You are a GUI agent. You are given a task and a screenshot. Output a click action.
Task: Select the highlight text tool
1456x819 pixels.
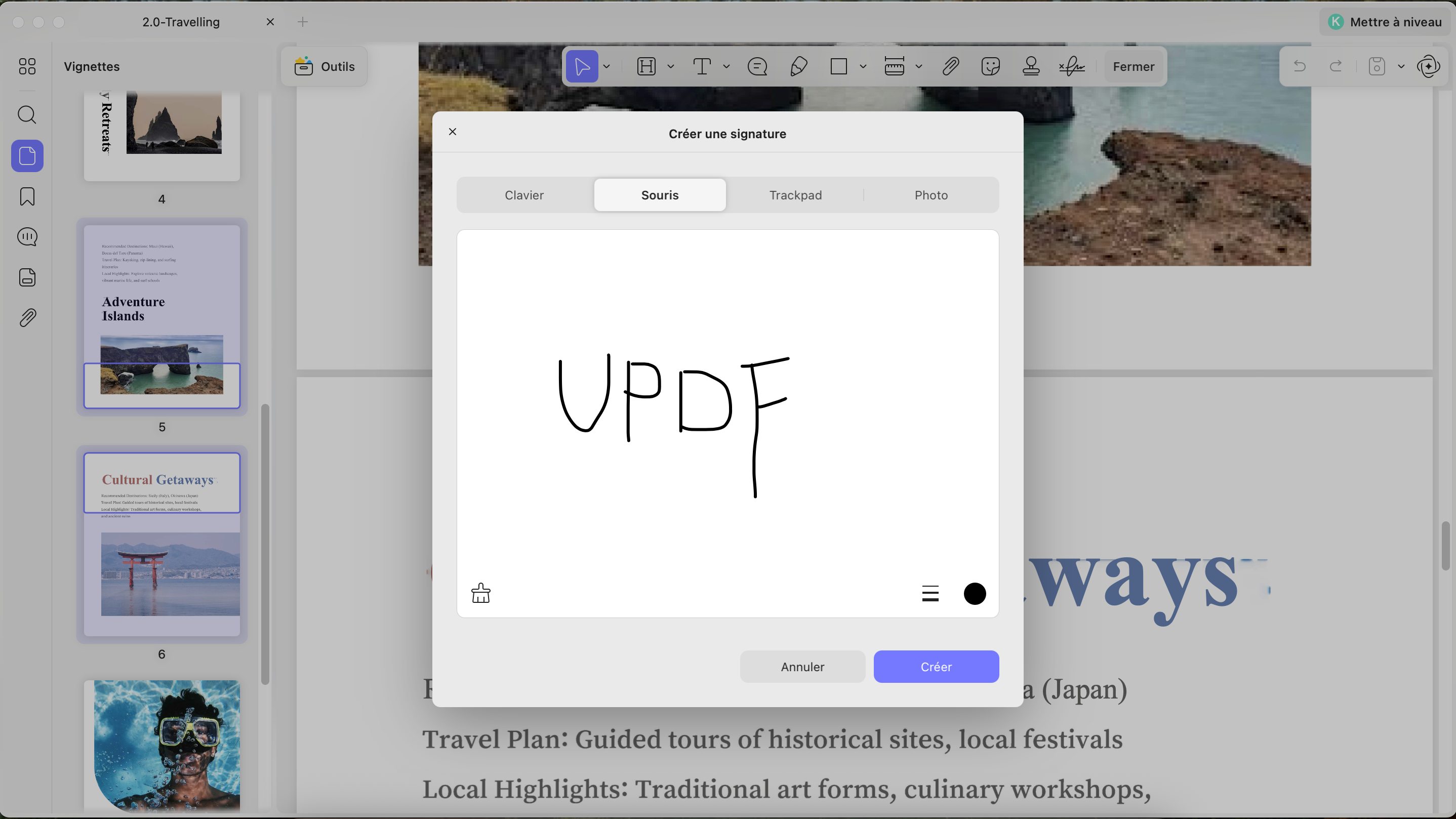(646, 66)
